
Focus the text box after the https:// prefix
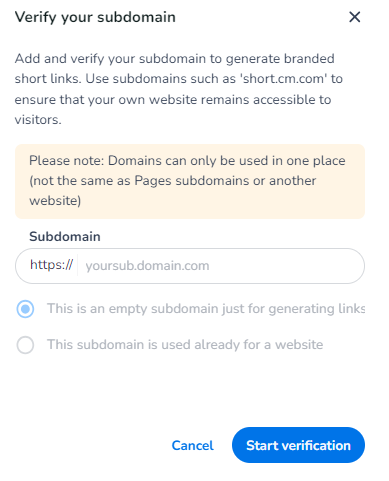[x=221, y=266]
